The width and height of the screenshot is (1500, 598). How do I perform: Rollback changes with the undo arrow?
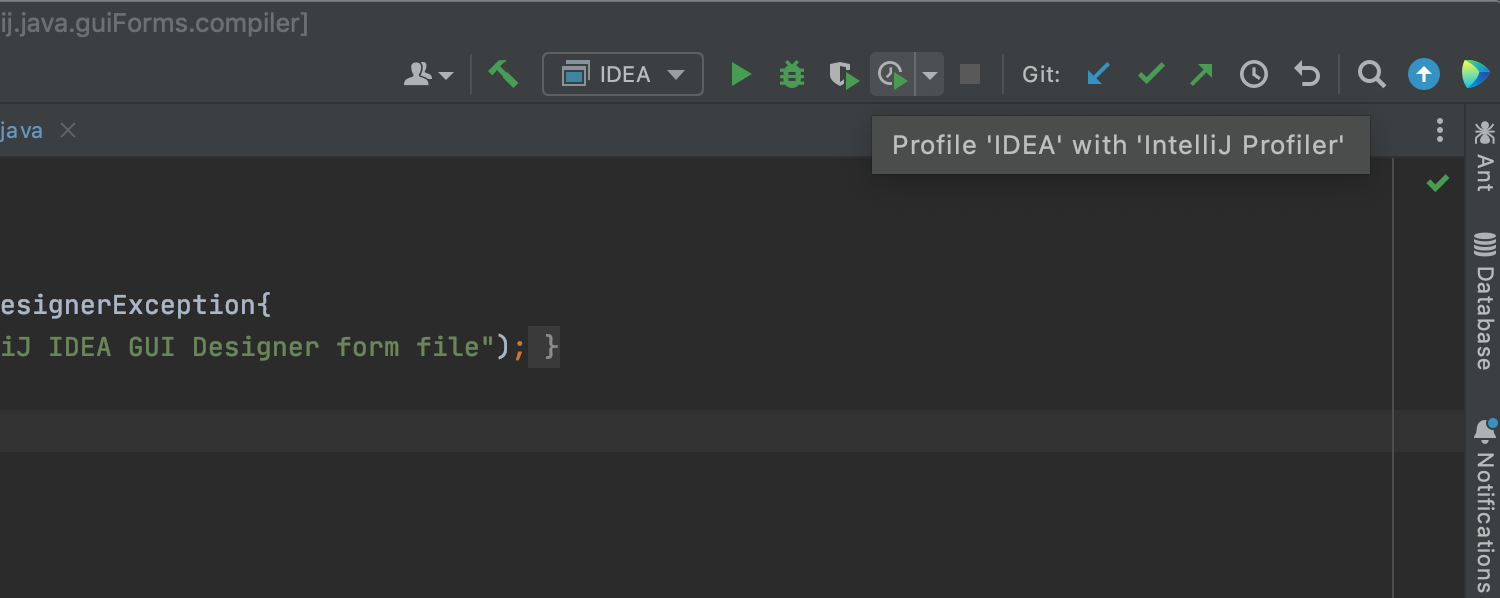click(x=1307, y=74)
